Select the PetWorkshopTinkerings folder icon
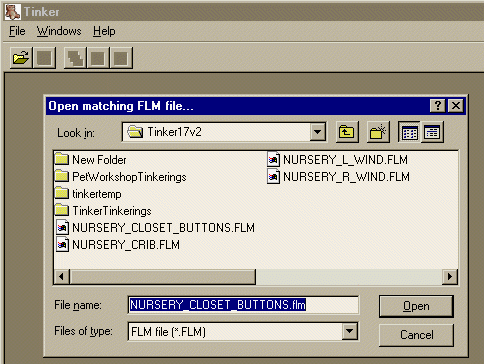This screenshot has height=364, width=484. tap(62, 176)
